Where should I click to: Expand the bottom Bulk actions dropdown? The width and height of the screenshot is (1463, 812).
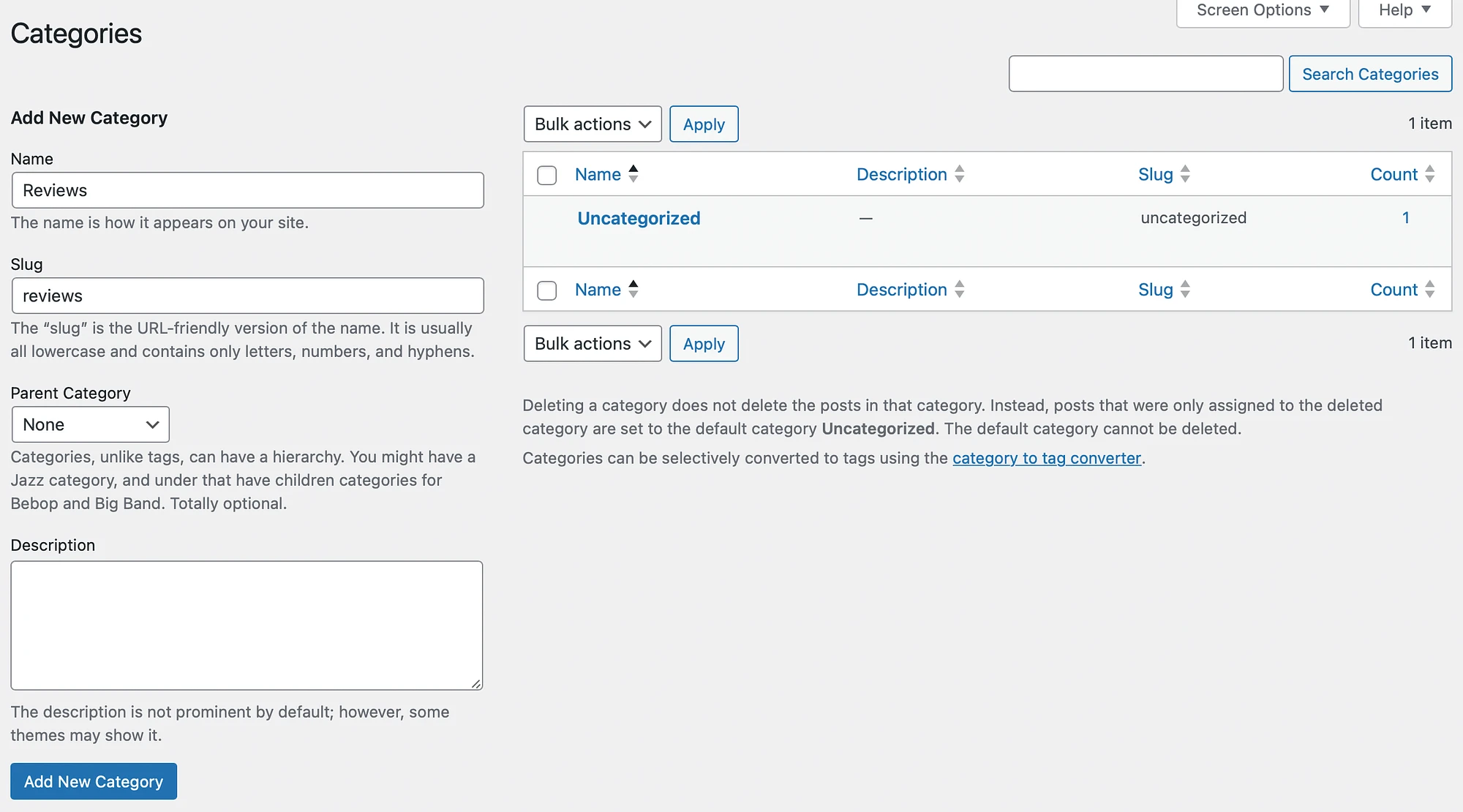(592, 343)
